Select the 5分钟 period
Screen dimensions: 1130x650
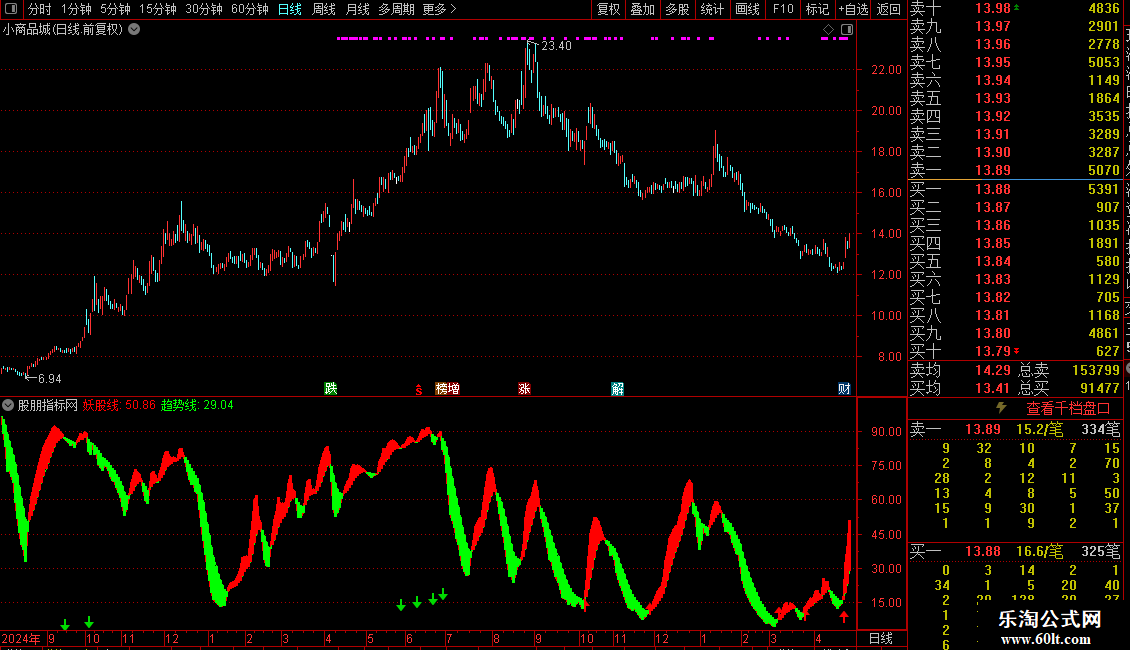[115, 9]
